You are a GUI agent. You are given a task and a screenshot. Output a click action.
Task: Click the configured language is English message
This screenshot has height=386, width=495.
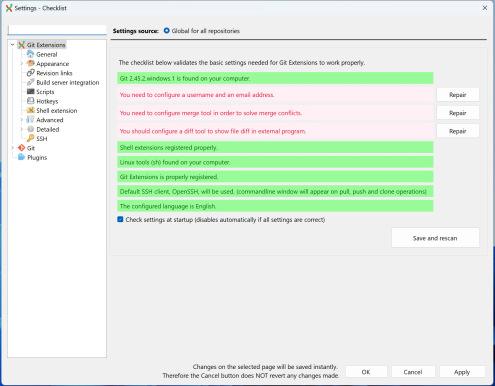click(x=275, y=206)
